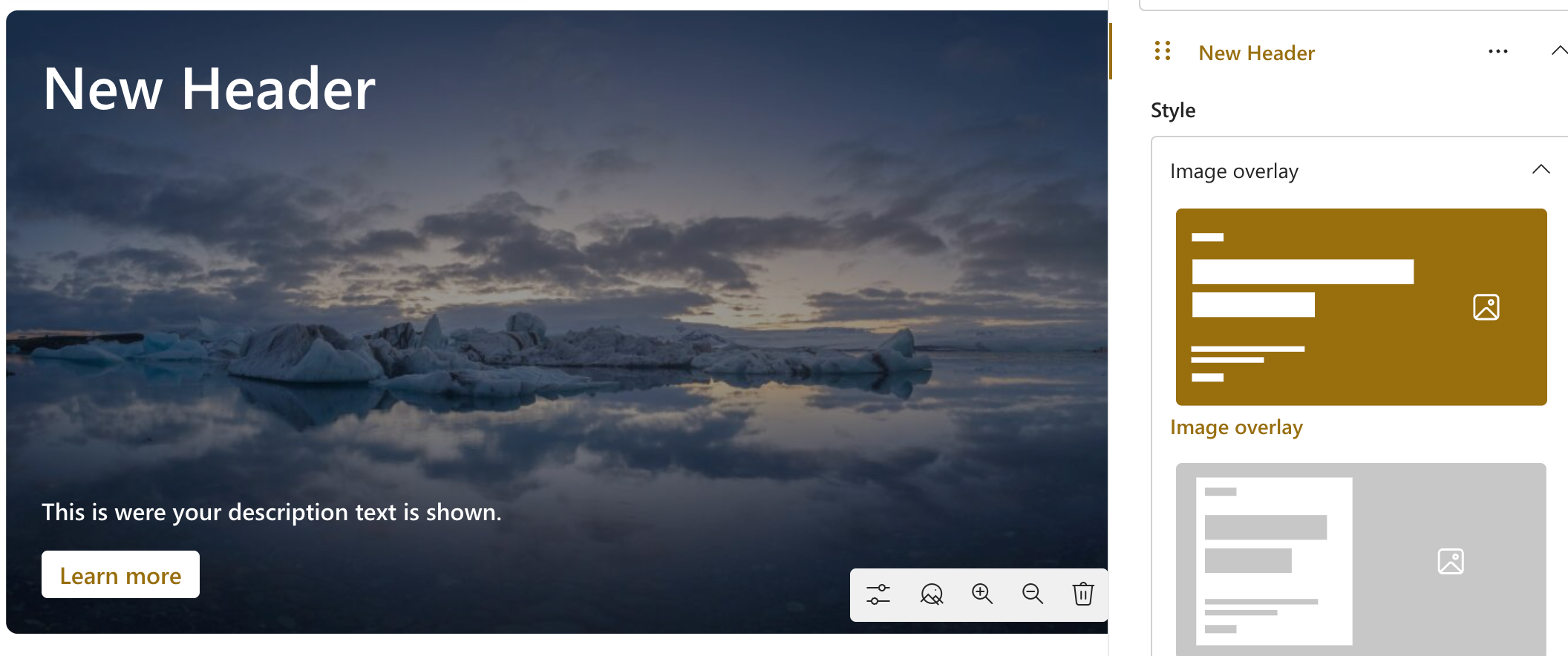Viewport: 1568px width, 656px height.
Task: Click picture icon inside the gray style preview
Action: coord(1450,562)
